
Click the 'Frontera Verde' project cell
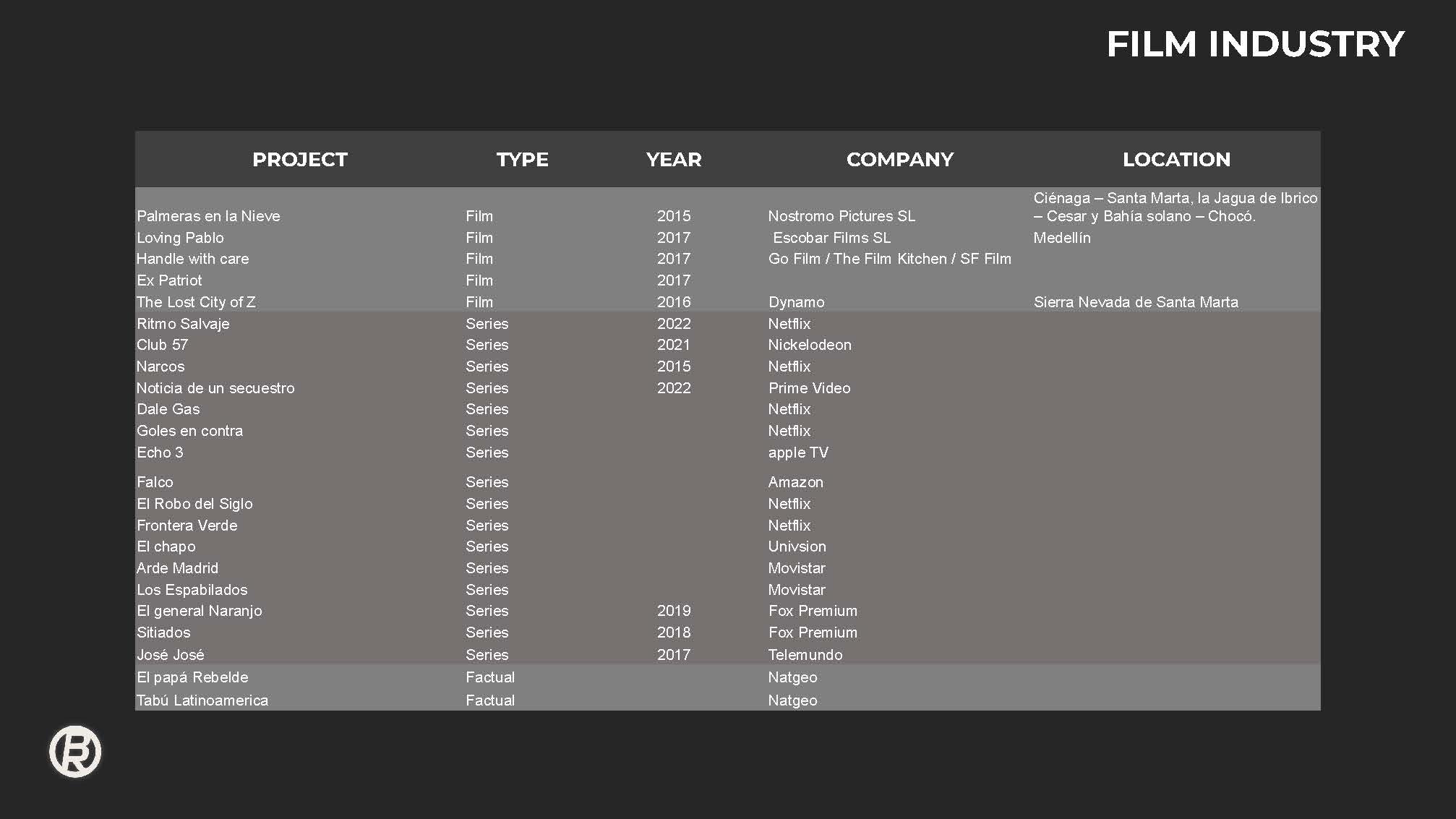pyautogui.click(x=187, y=526)
